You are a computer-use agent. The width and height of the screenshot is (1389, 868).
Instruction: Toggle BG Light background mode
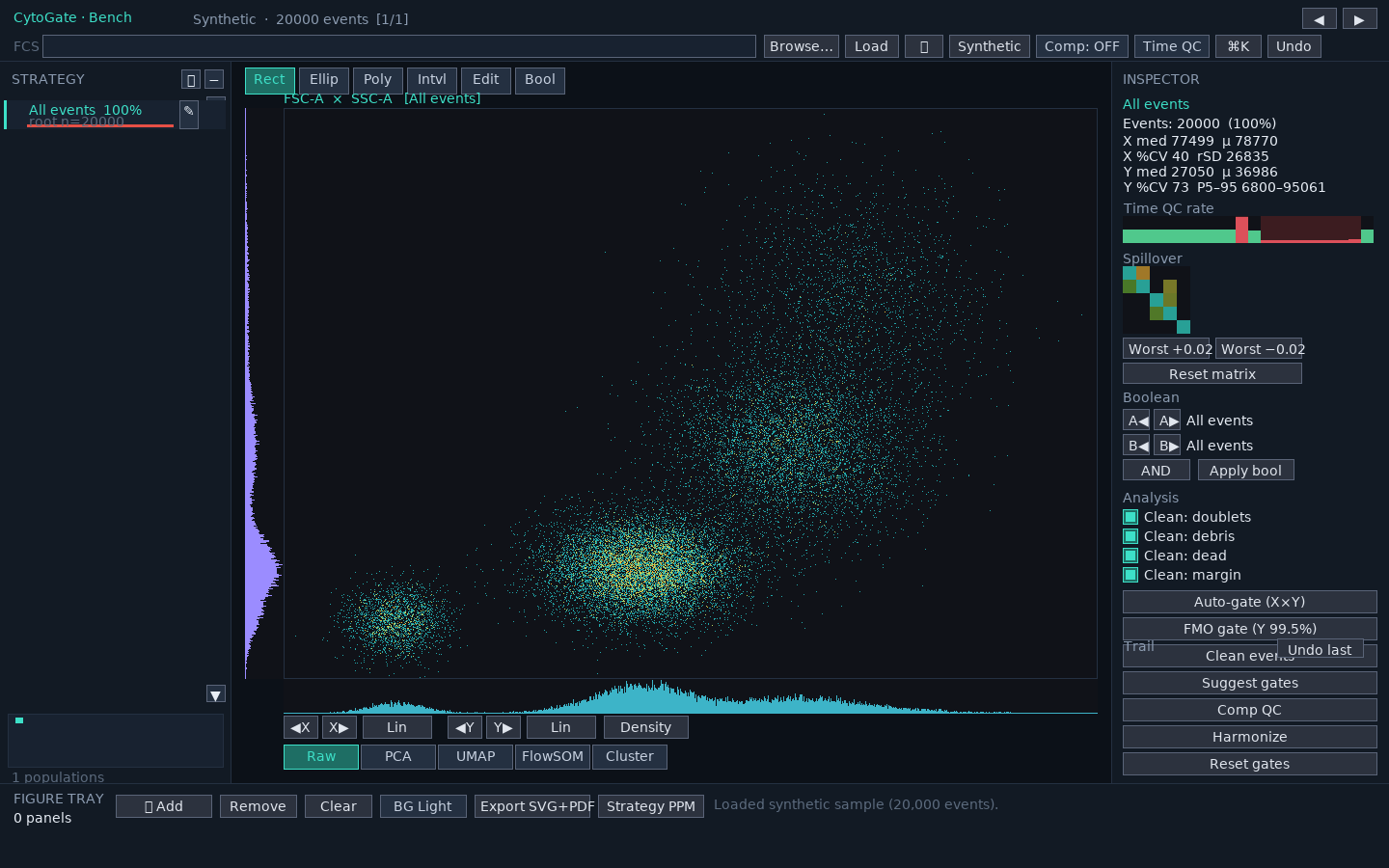coord(422,806)
